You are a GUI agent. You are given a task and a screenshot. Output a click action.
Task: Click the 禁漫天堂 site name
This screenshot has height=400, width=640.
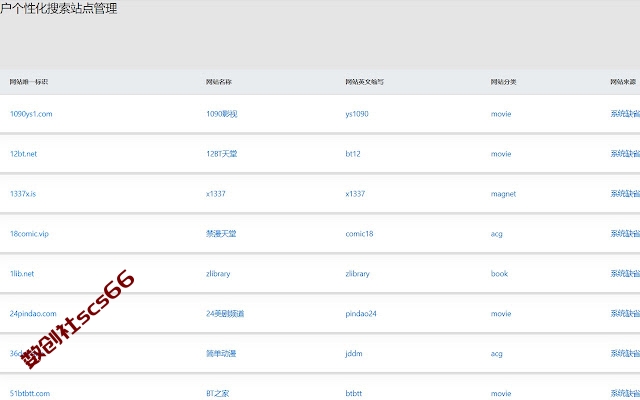click(221, 234)
